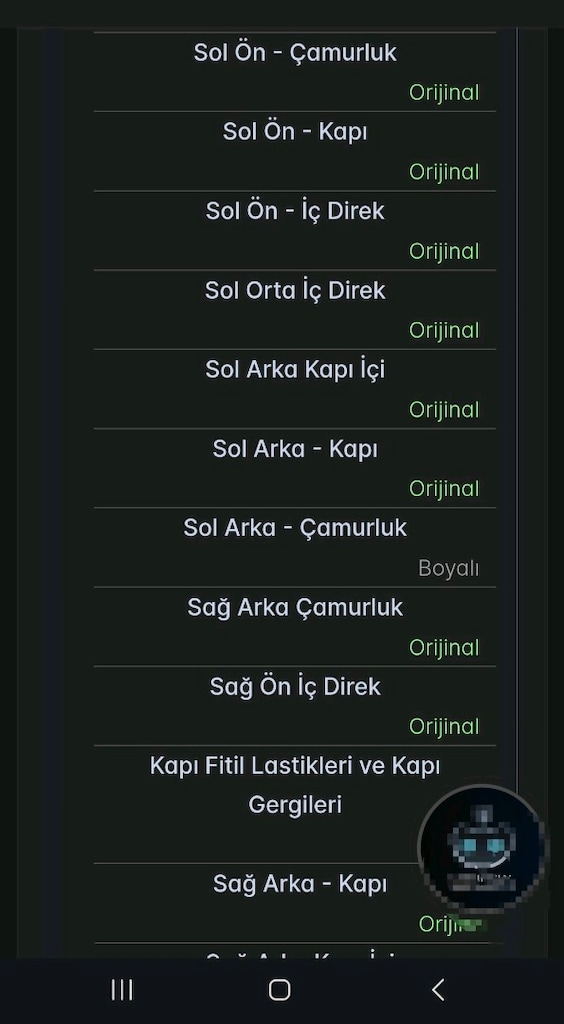564x1024 pixels.
Task: Select the Sol Ön - Kapı item
Action: (x=294, y=152)
